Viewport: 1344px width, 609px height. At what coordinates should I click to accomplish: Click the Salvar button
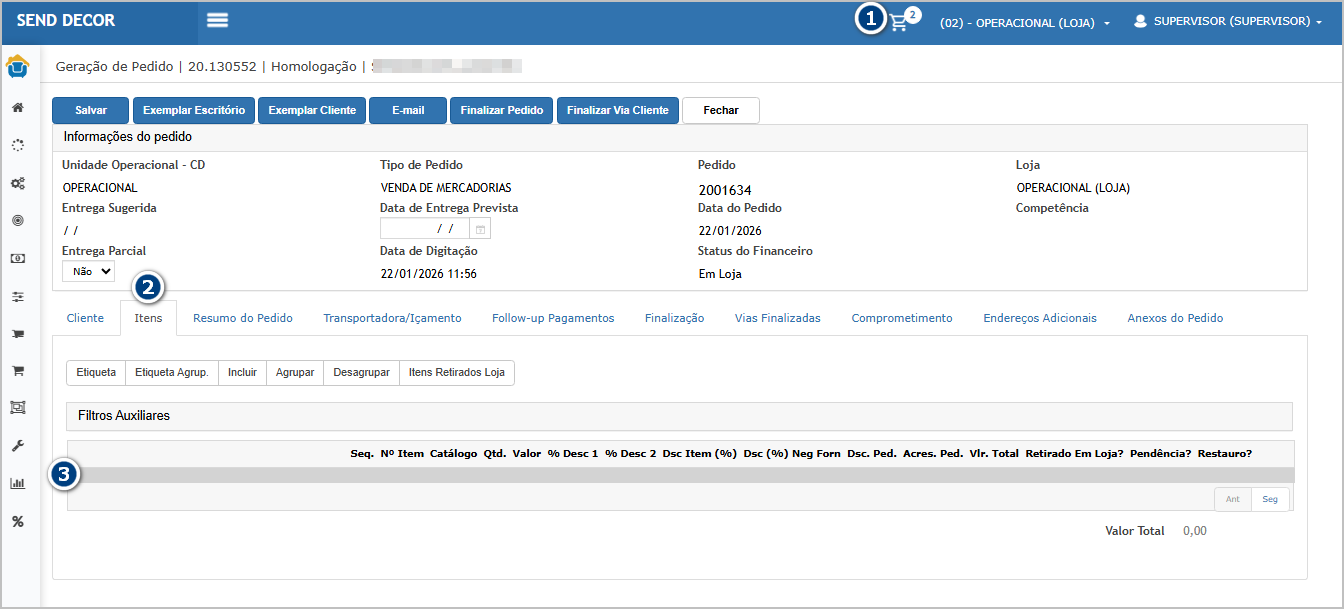(91, 110)
